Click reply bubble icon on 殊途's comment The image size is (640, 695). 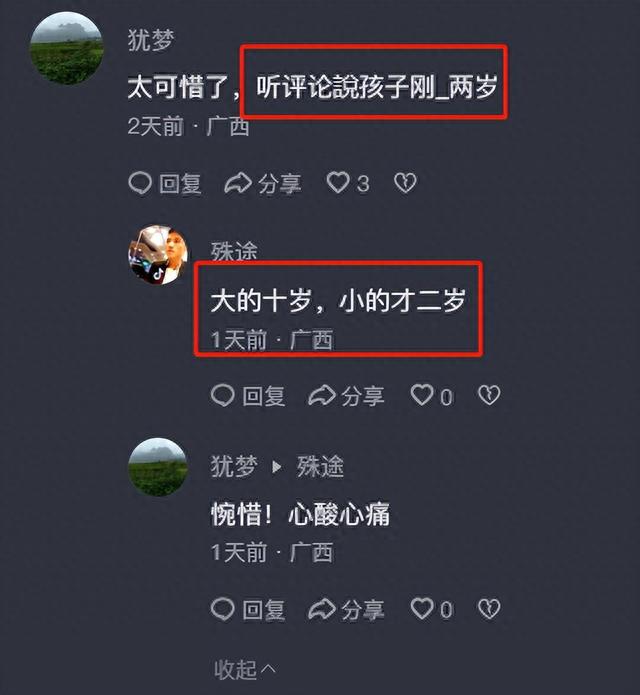(223, 395)
